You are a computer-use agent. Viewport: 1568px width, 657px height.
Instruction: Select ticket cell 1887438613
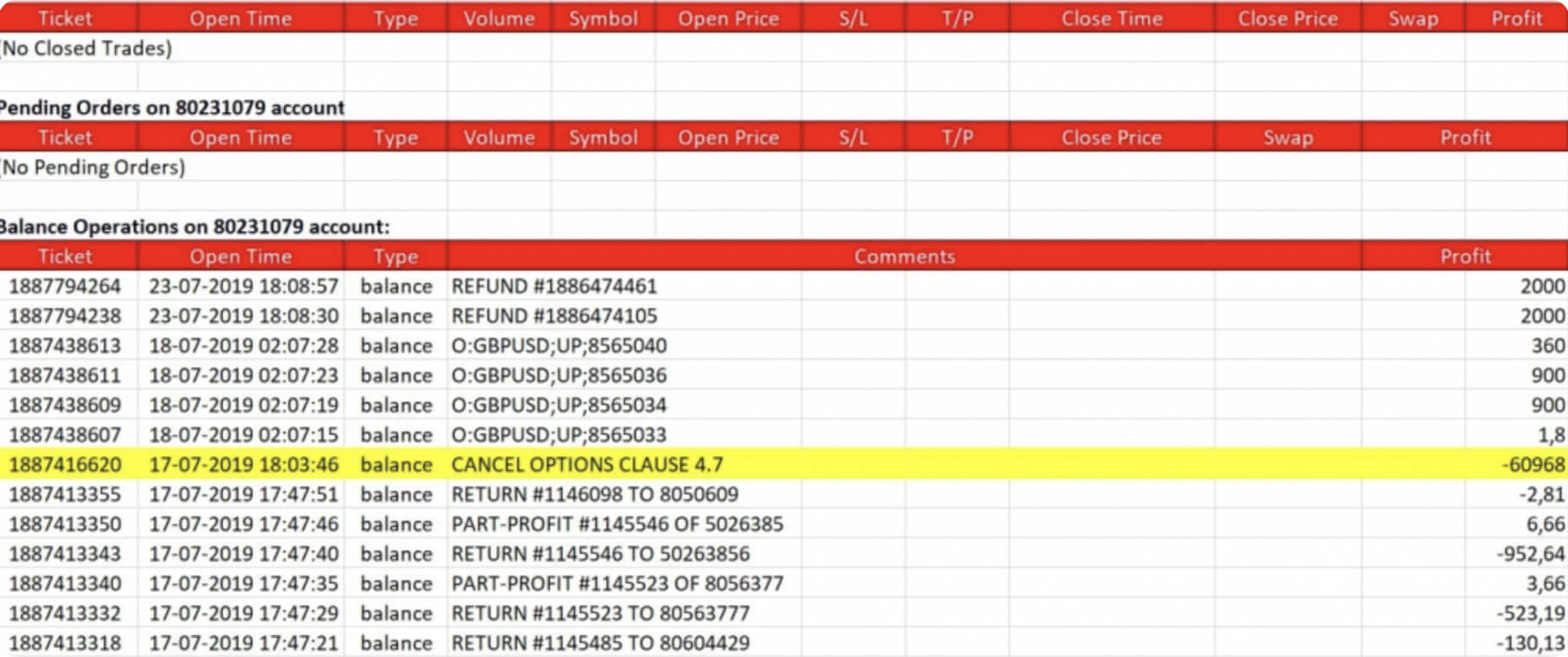65,345
